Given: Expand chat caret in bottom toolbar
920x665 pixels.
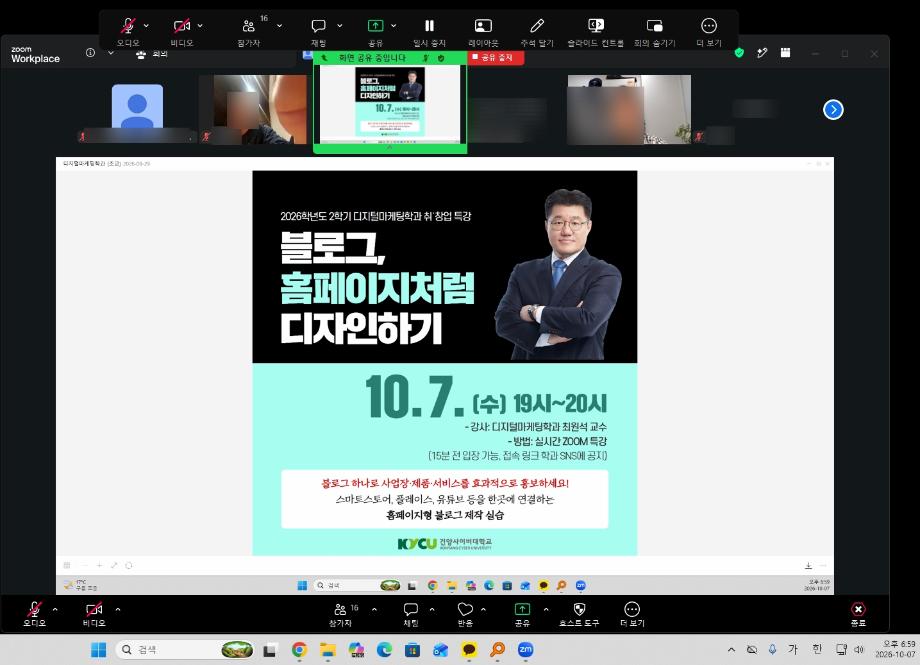Looking at the screenshot, I should pos(432,609).
